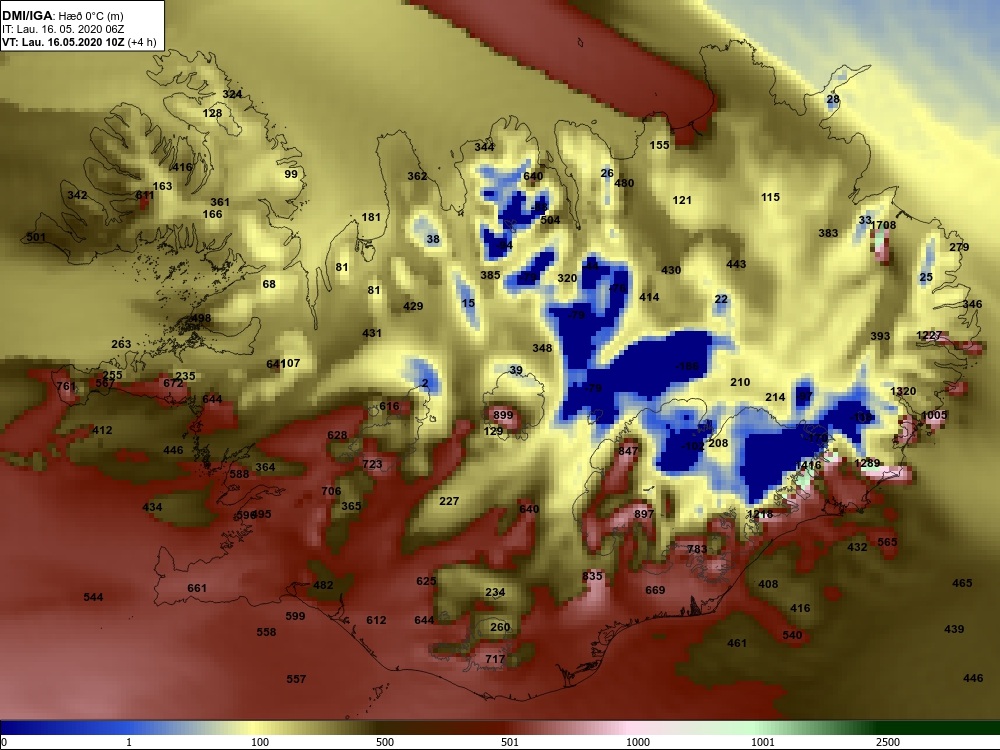1000x750 pixels.
Task: Click the map value '482'
Action: pyautogui.click(x=323, y=585)
